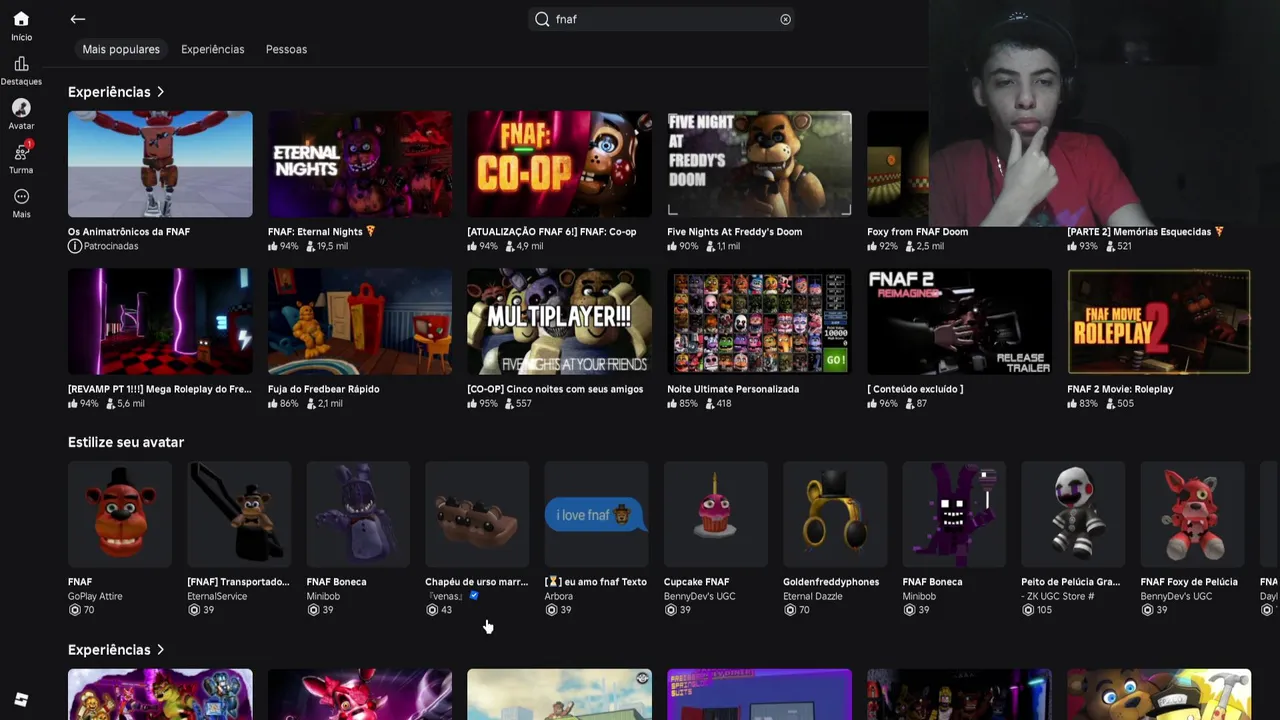Select the FNAF Foxy de Pelúcia item
This screenshot has height=720, width=1280.
1192,514
